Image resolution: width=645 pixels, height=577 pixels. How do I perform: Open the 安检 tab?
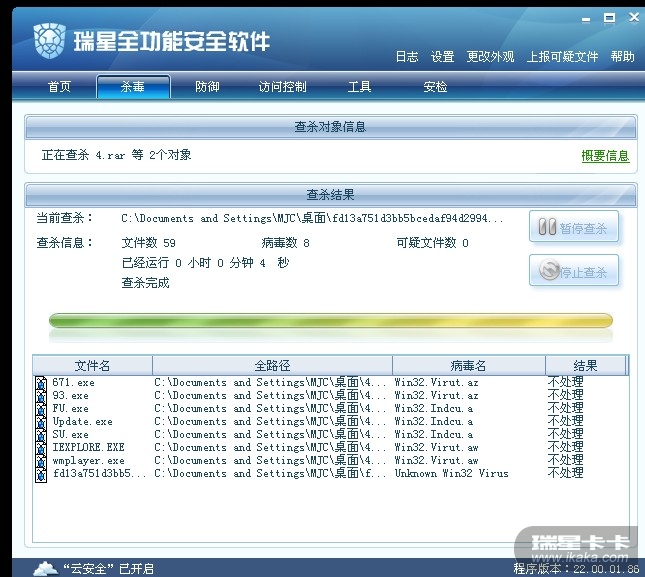pos(435,87)
